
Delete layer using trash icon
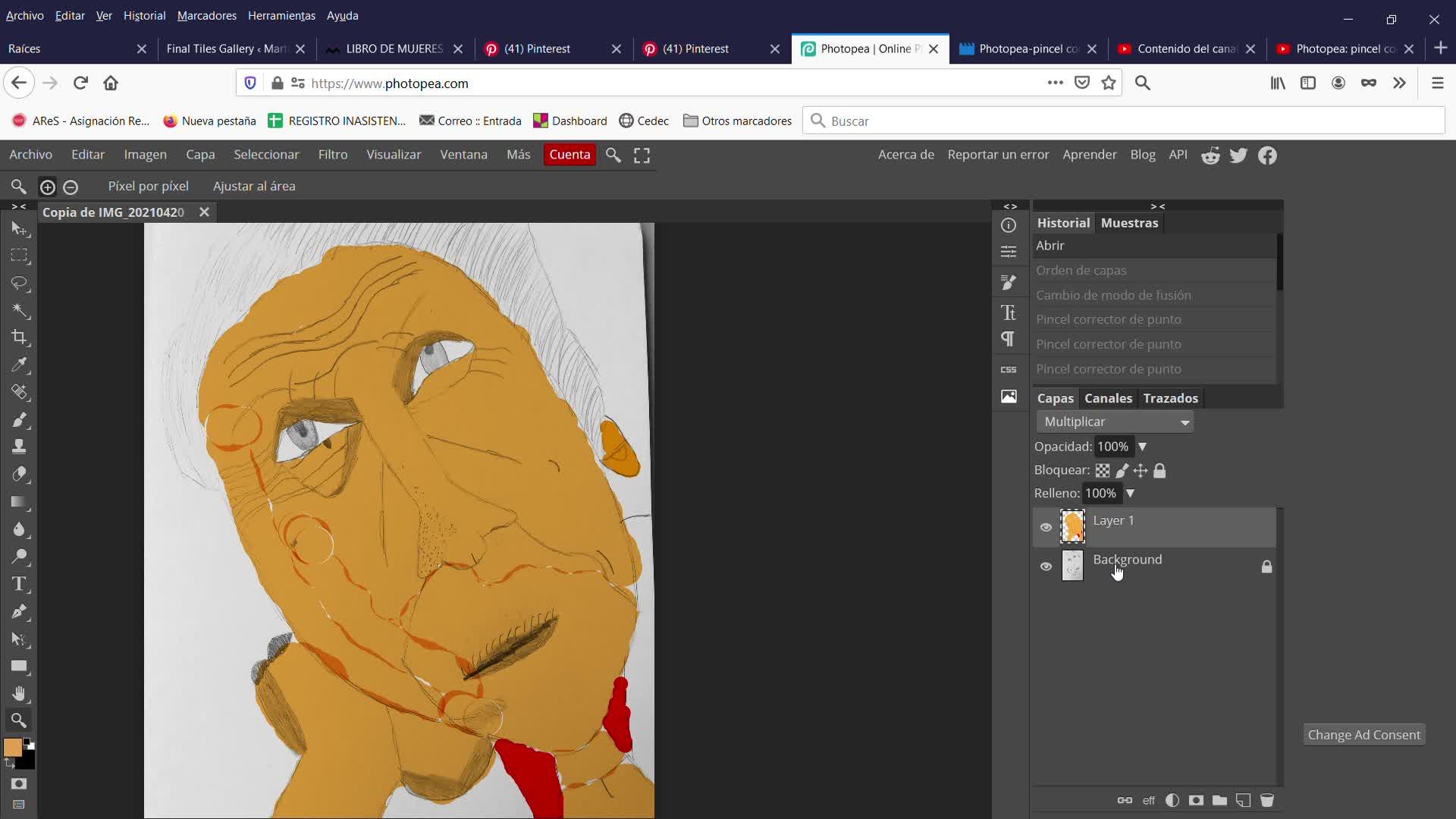tap(1266, 800)
